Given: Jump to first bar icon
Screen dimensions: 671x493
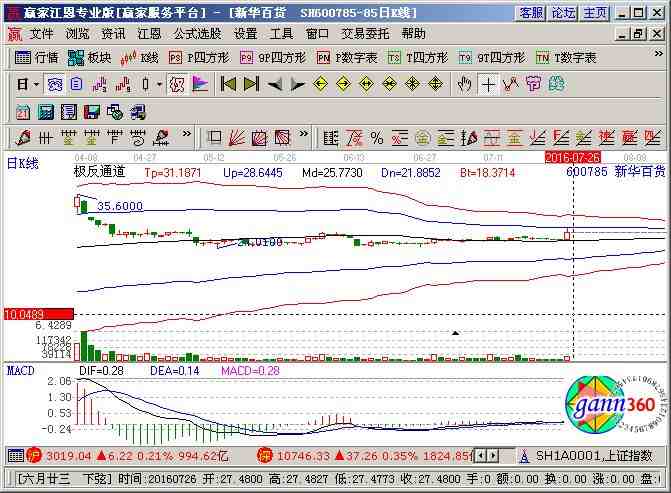Looking at the screenshot, I should [228, 84].
